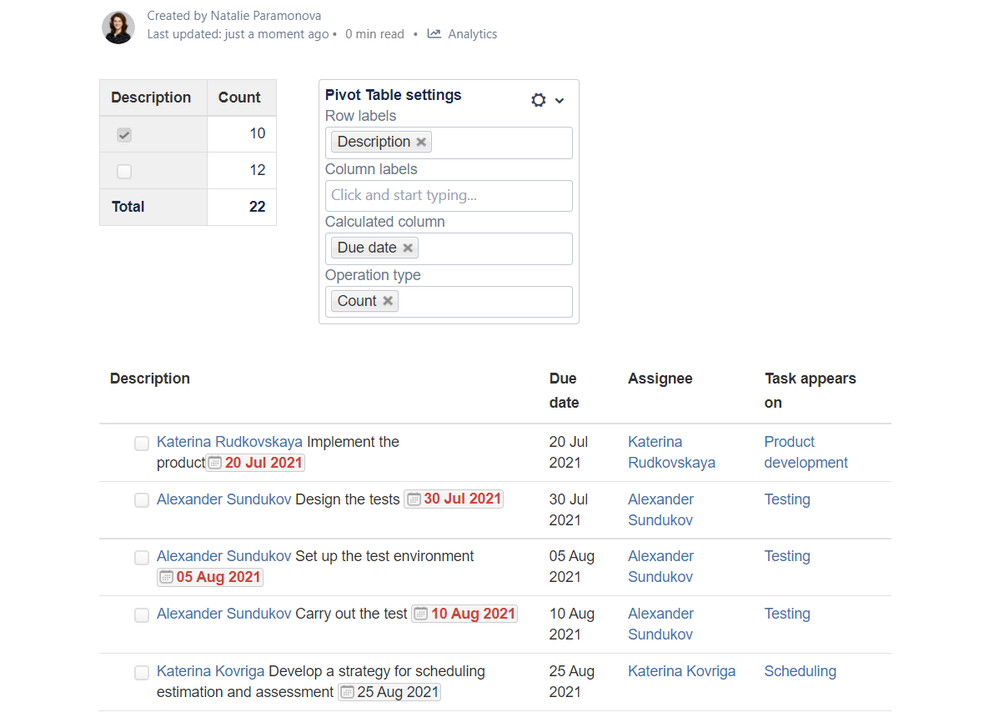Click Natalie Paramonova's avatar picture

pyautogui.click(x=118, y=27)
